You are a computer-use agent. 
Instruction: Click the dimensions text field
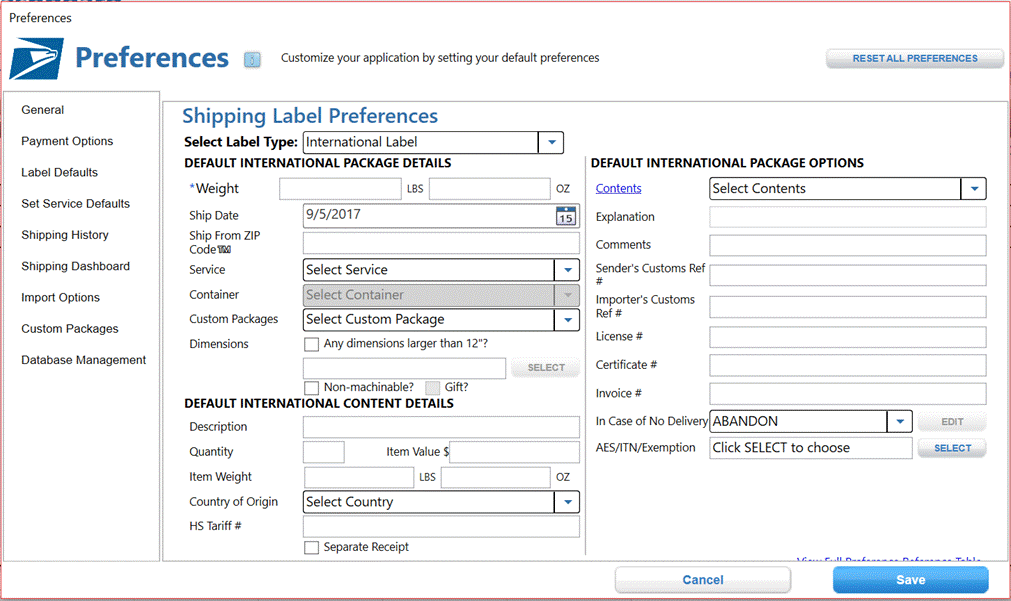pos(404,368)
